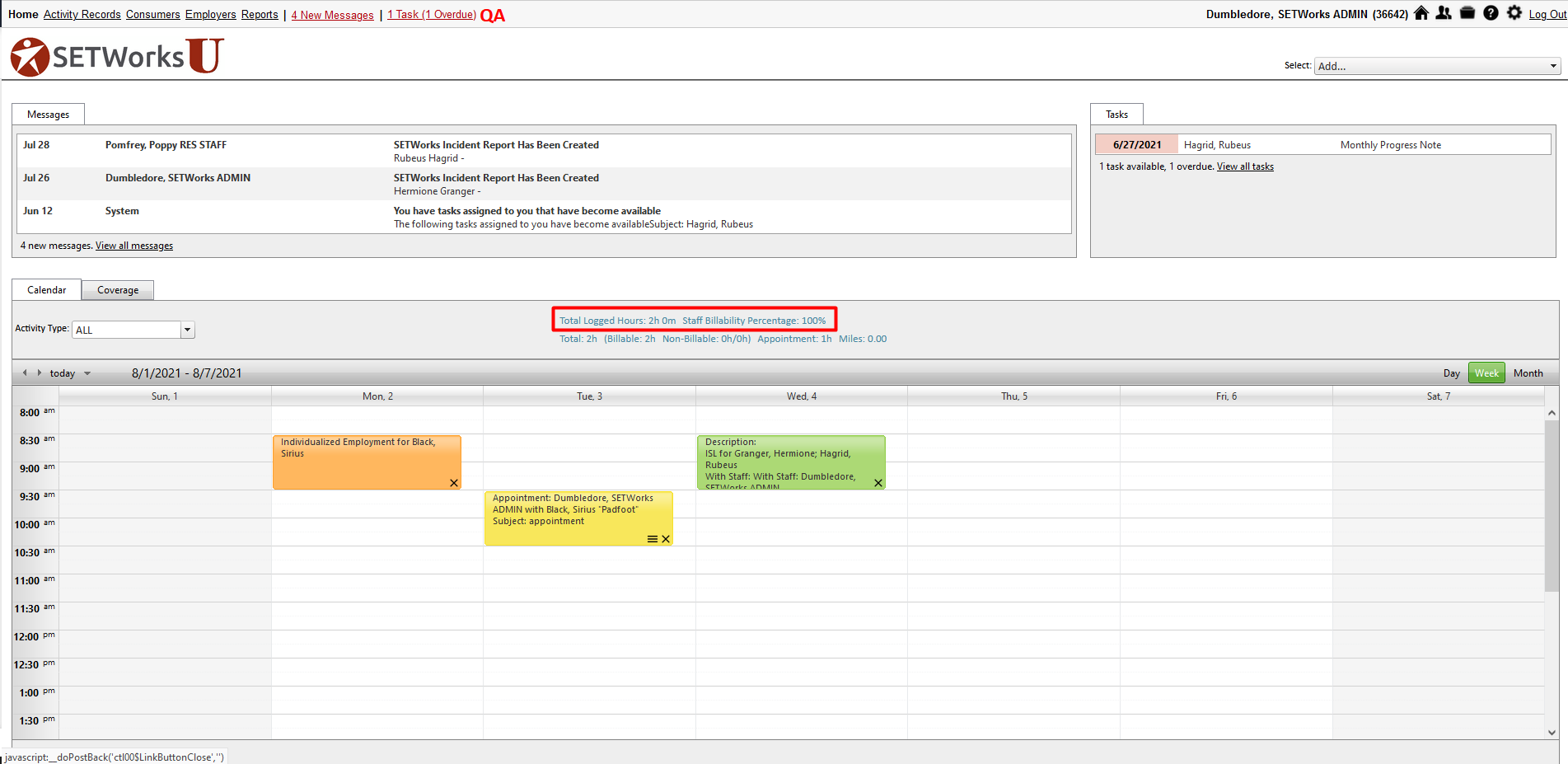This screenshot has width=1568, height=764.
Task: Select the Messages tab
Action: tap(48, 115)
